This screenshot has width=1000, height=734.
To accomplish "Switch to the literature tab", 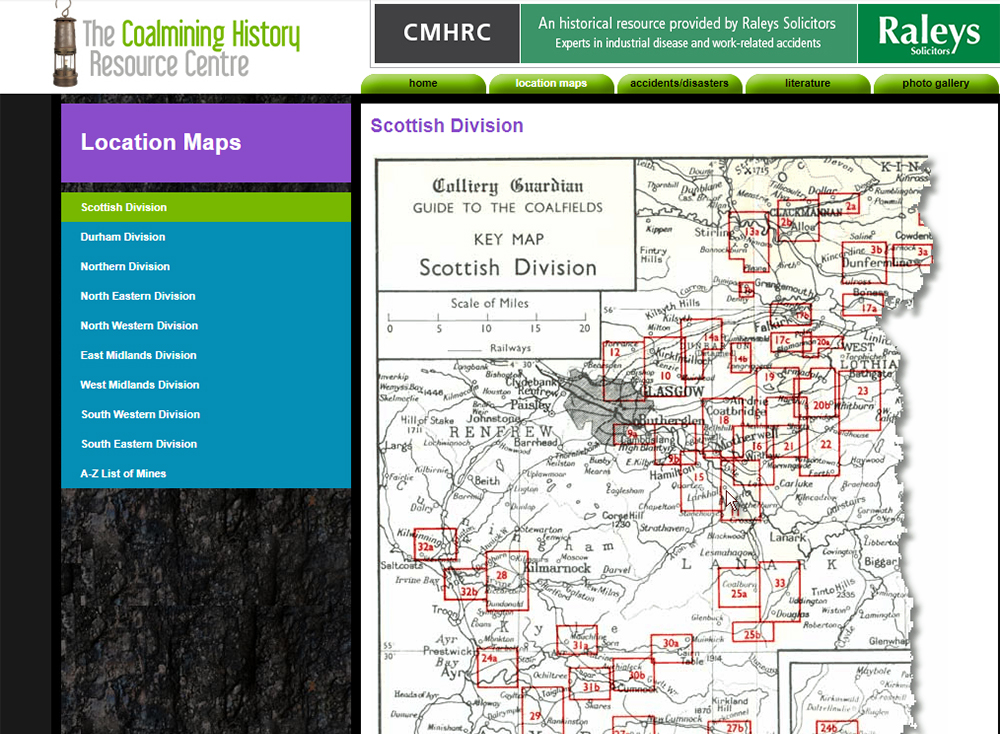I will click(807, 84).
